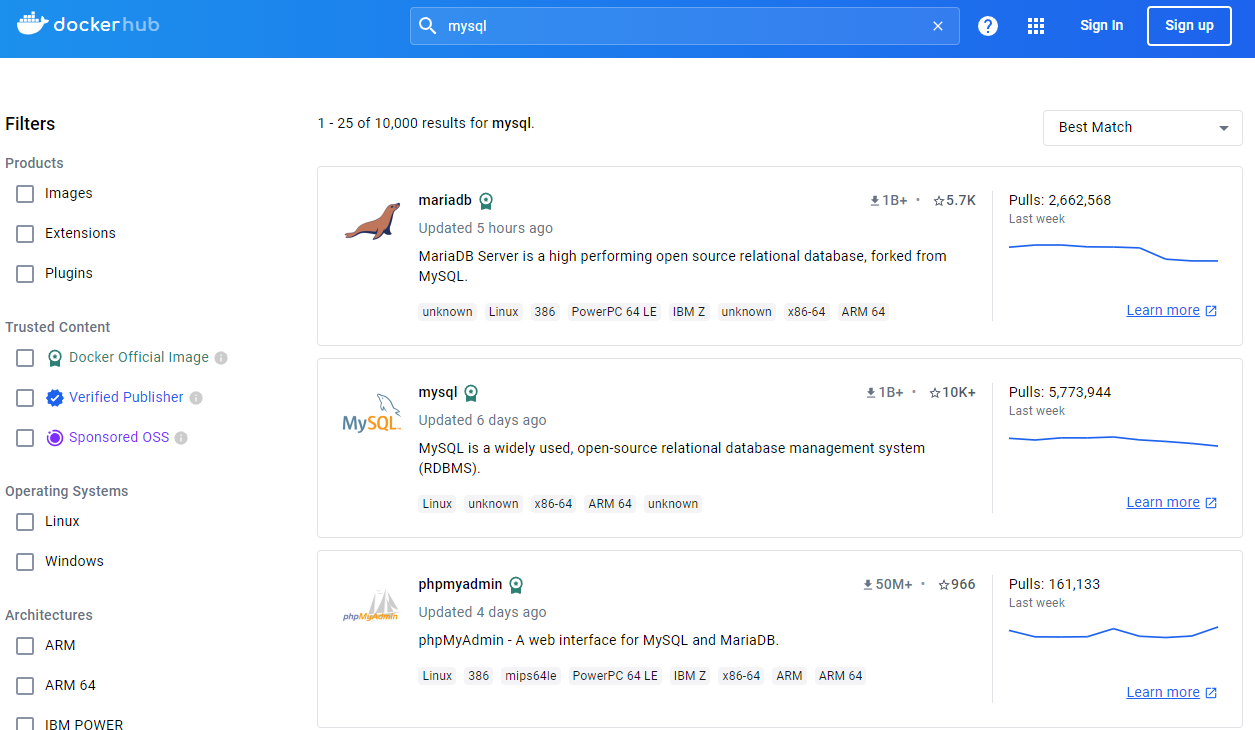
Task: Click info icon beside Verified Publisher
Action: point(196,398)
